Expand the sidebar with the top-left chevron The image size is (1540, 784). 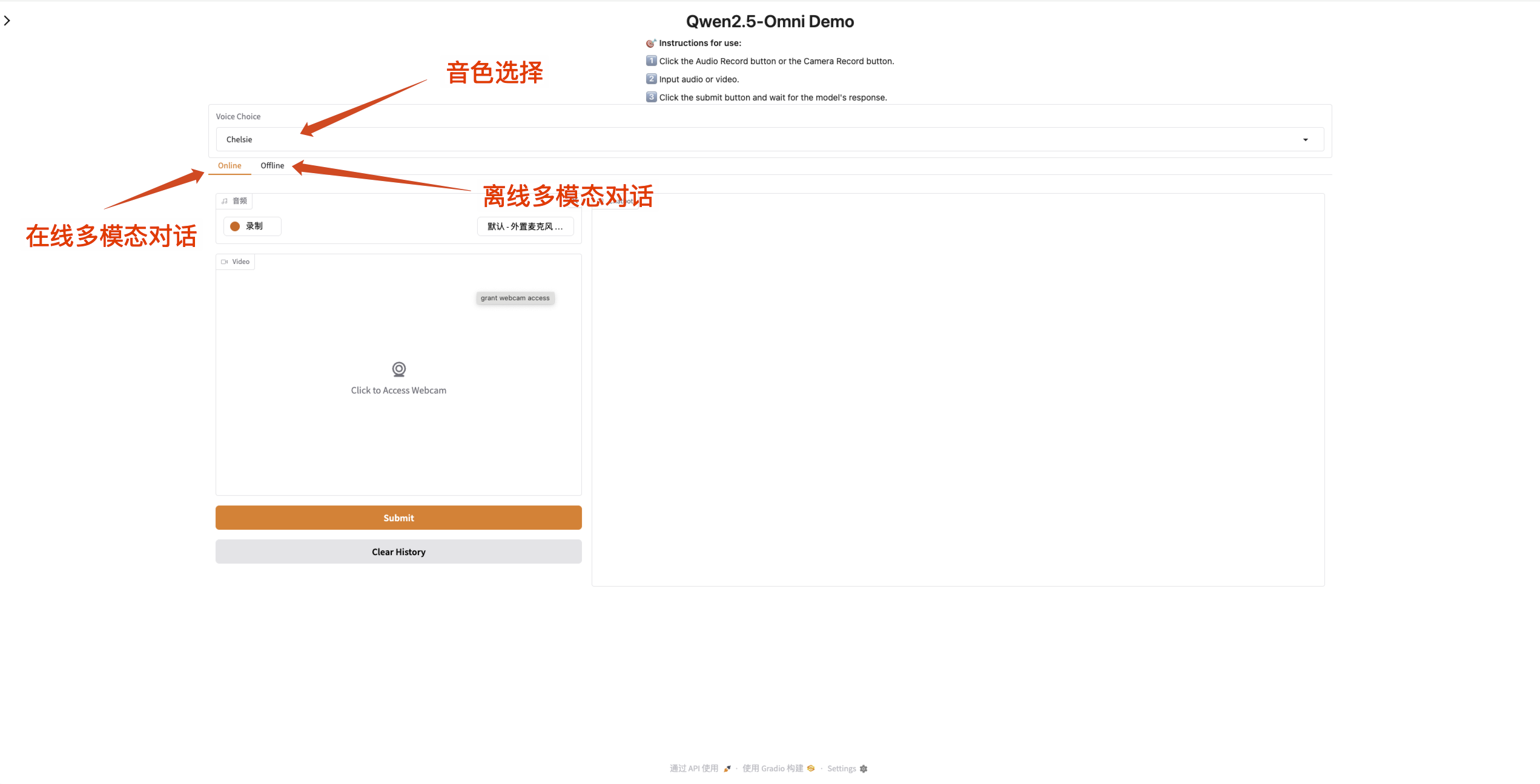[x=7, y=21]
